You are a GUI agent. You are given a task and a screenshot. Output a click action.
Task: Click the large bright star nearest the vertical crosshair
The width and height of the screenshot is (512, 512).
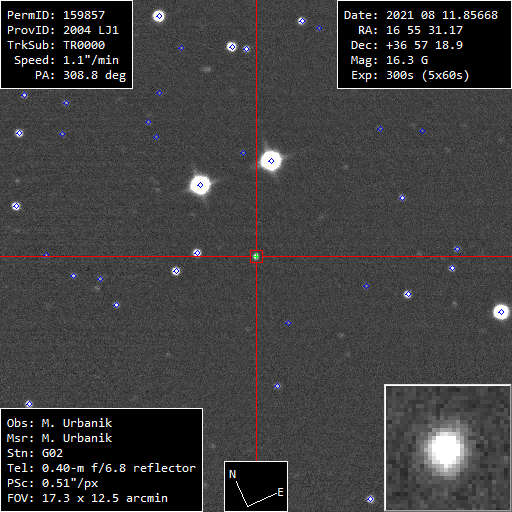pos(271,161)
